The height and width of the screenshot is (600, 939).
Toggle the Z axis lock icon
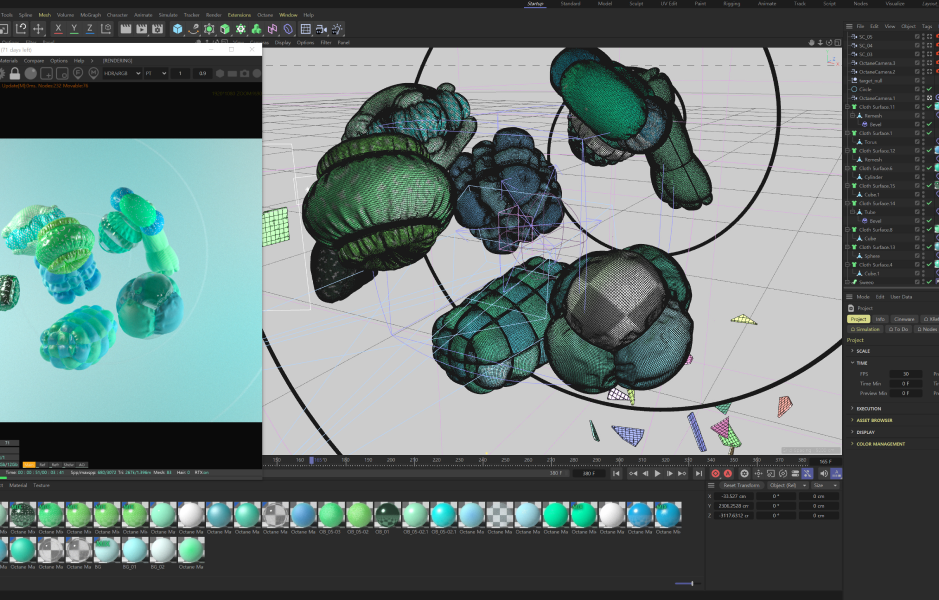[90, 28]
